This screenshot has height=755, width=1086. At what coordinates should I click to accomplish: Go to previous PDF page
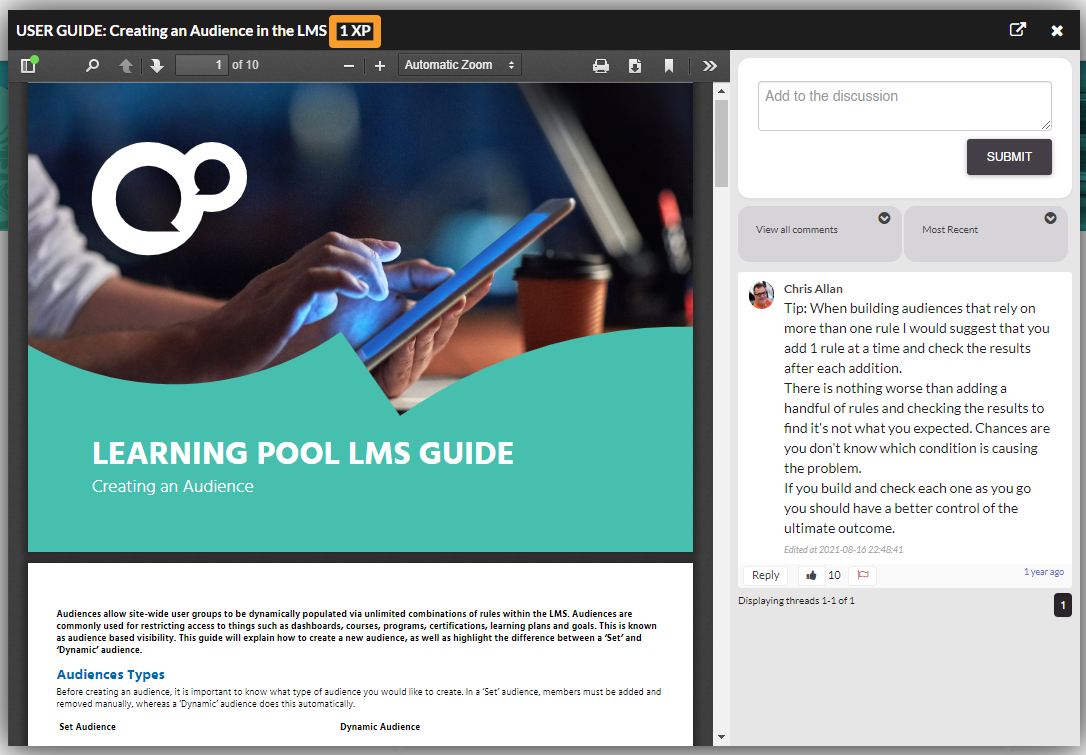click(126, 66)
